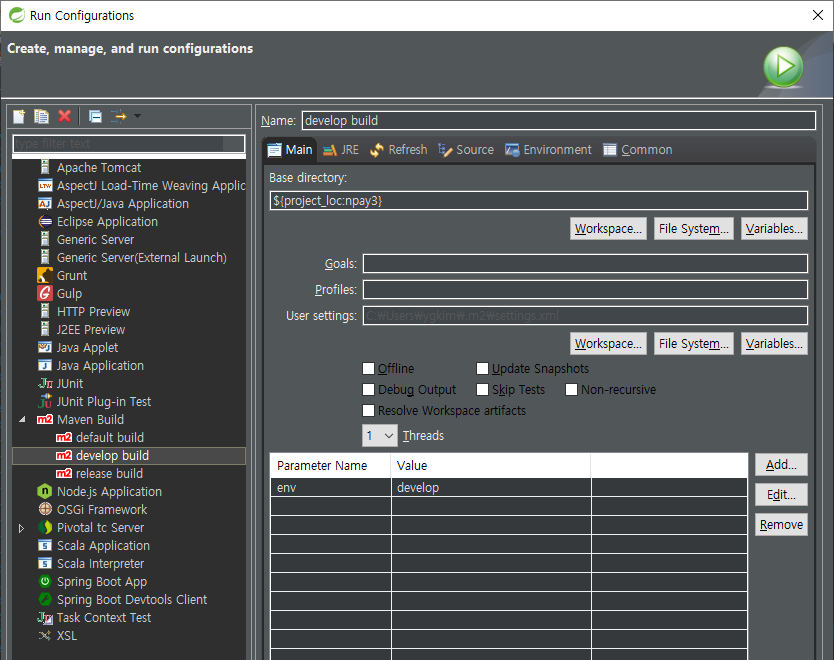Click the Spring Boot App icon
The image size is (834, 660).
pos(45,581)
